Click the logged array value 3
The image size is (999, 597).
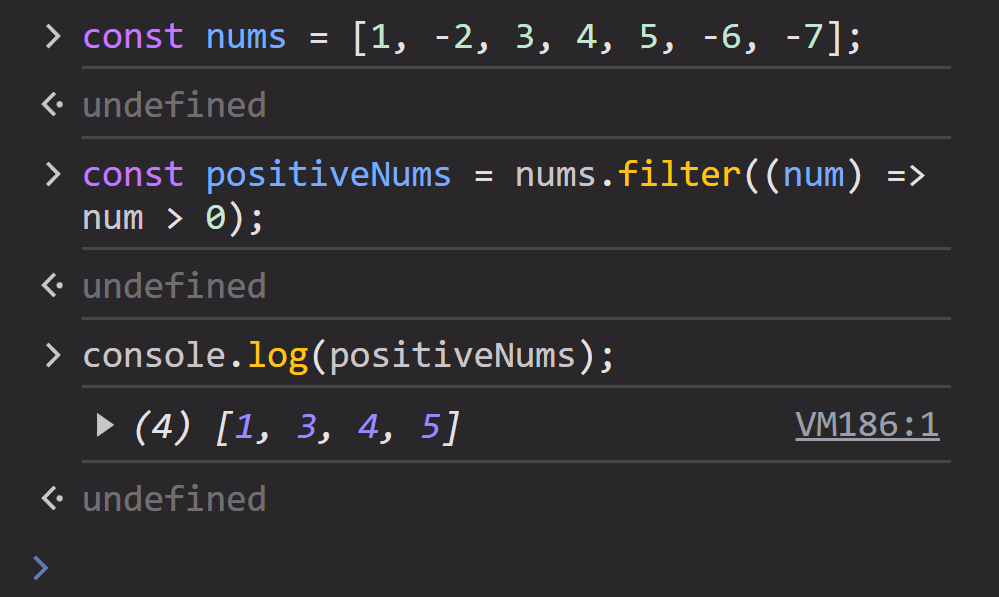pyautogui.click(x=307, y=426)
